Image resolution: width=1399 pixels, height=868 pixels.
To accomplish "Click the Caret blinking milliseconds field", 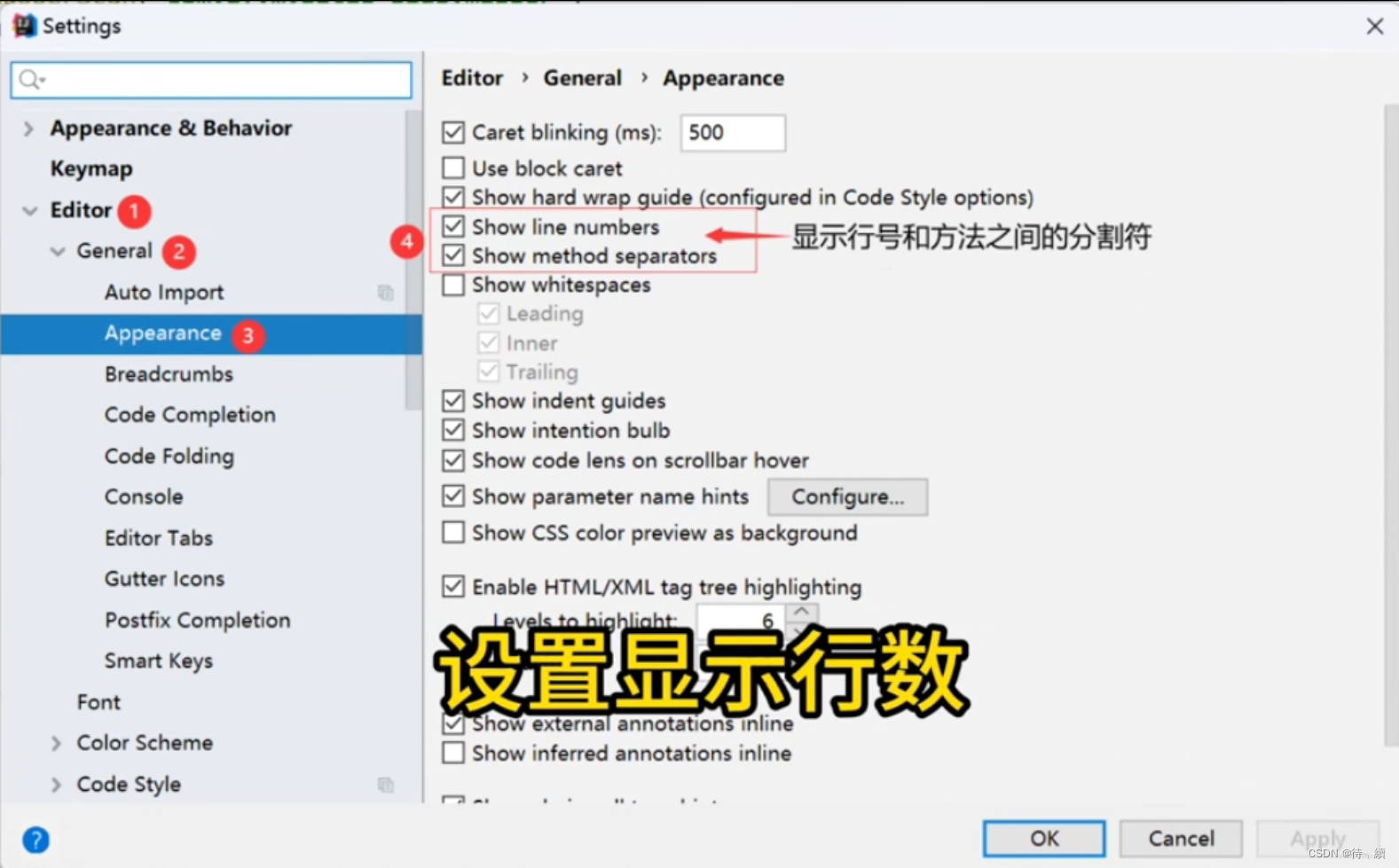I will click(733, 133).
